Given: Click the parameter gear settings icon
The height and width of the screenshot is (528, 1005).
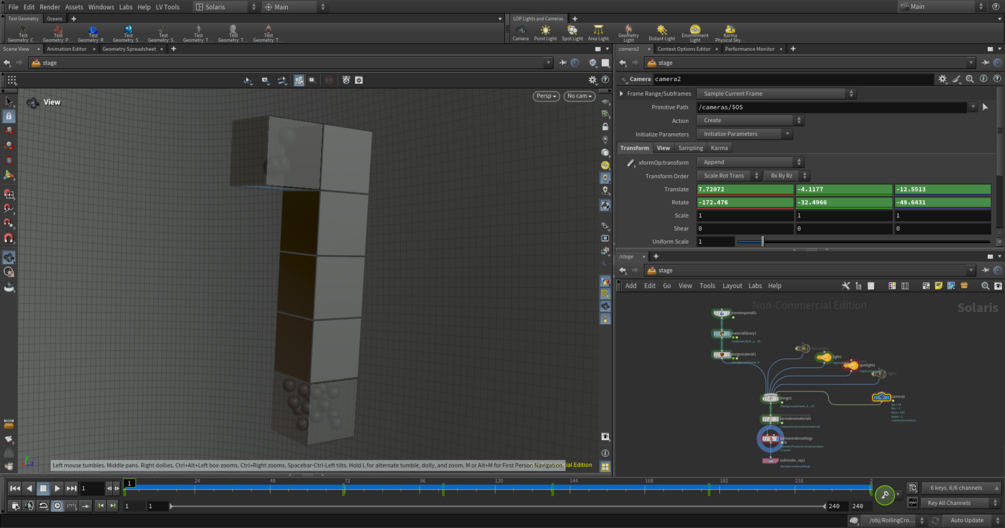Looking at the screenshot, I should 942,79.
